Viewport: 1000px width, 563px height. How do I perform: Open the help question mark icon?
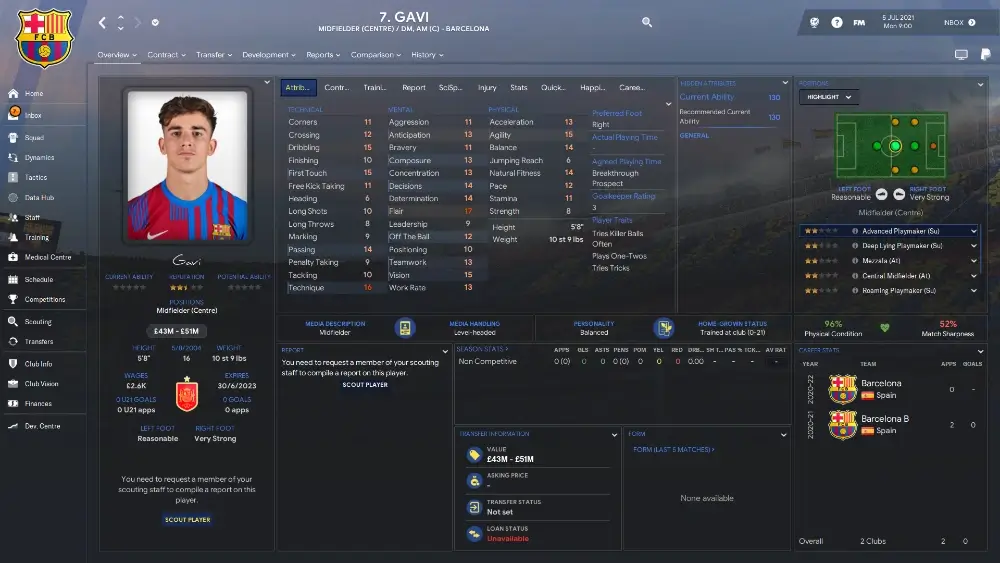tap(837, 22)
